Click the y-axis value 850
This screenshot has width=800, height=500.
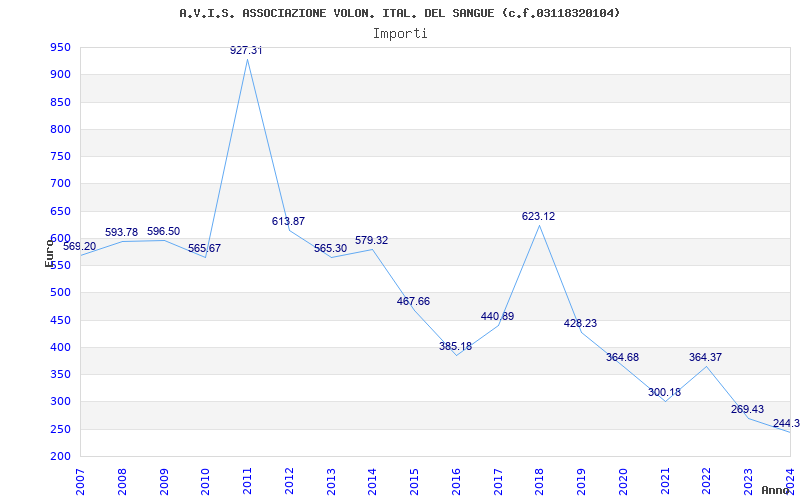pos(60,102)
